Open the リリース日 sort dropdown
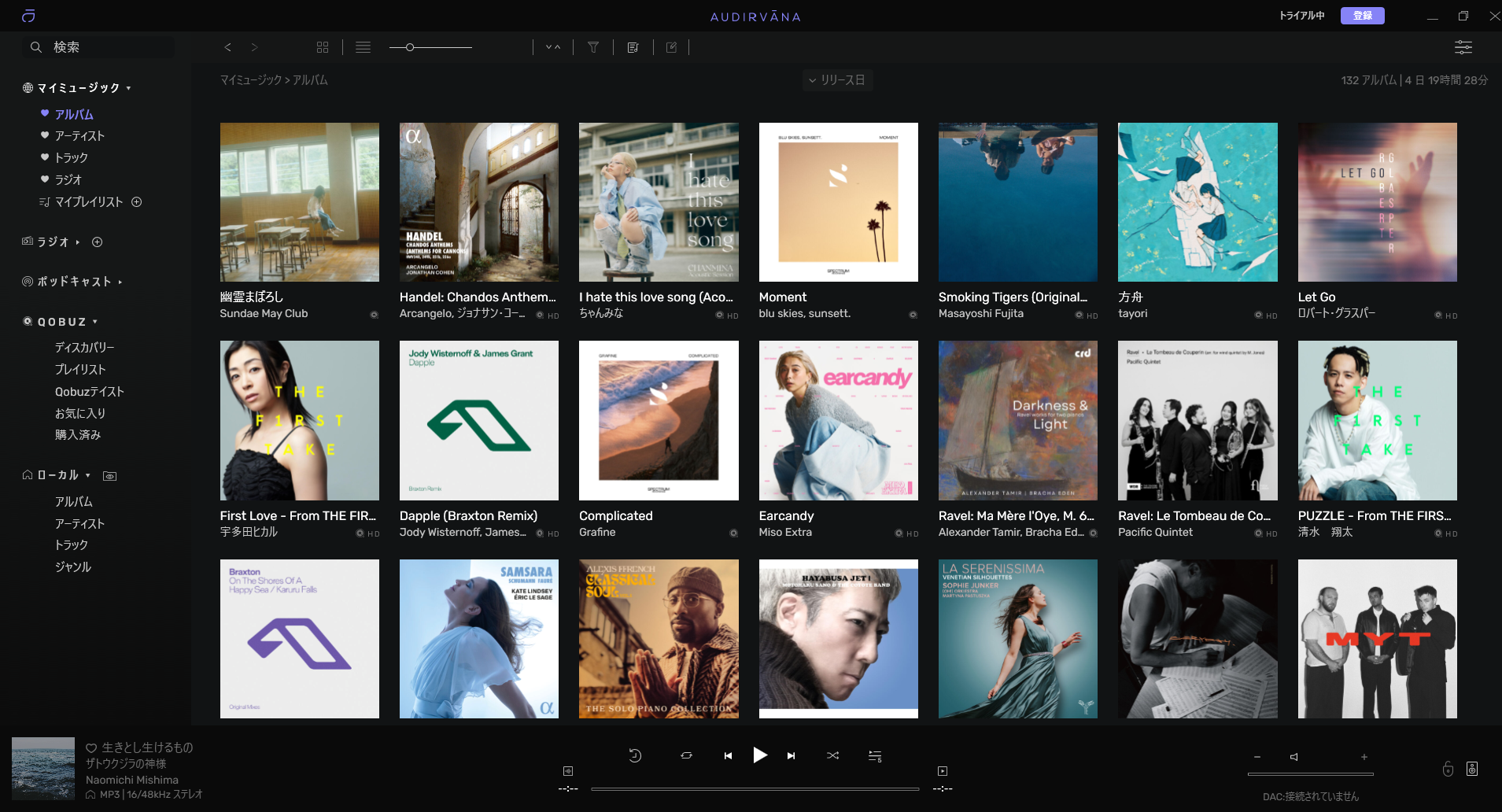This screenshot has height=812, width=1502. click(837, 80)
